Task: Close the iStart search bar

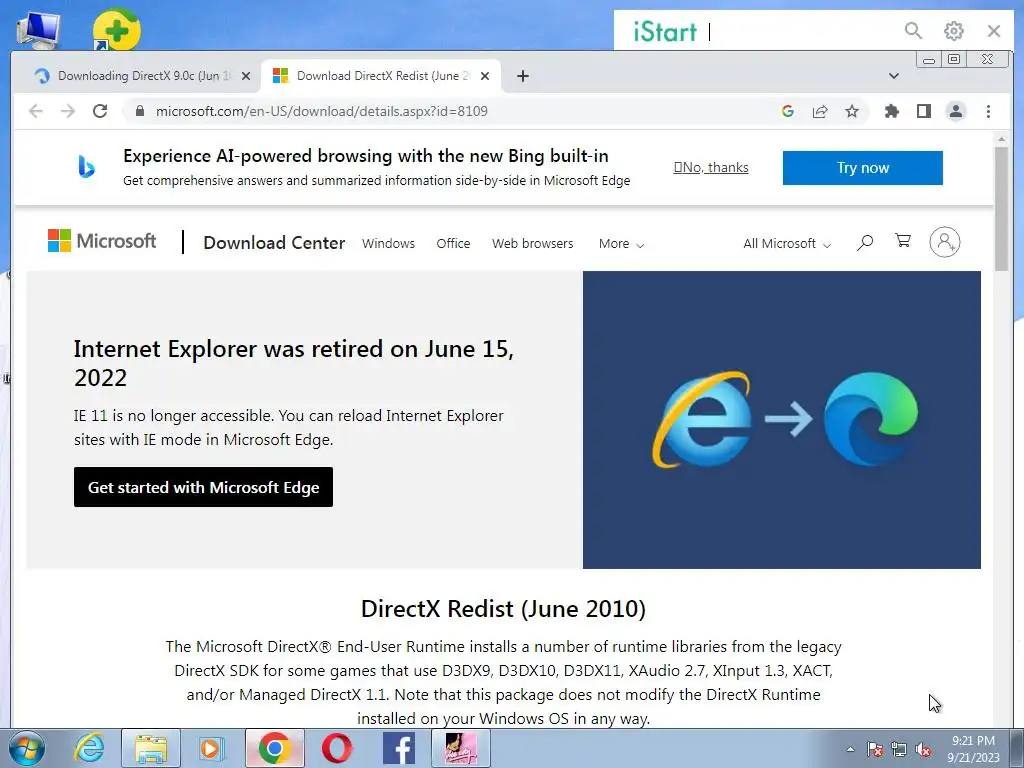Action: click(993, 31)
